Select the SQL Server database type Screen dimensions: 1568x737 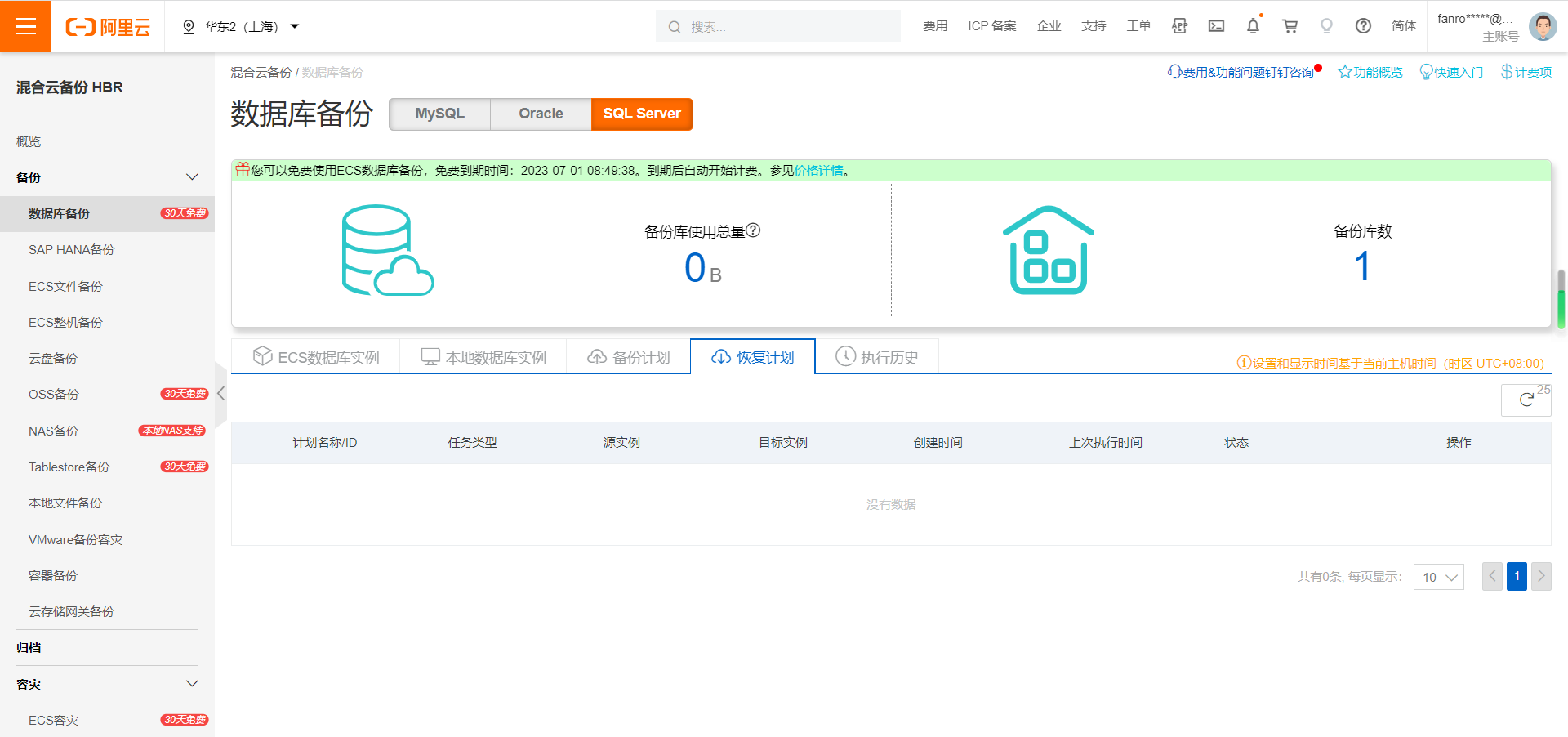point(642,114)
